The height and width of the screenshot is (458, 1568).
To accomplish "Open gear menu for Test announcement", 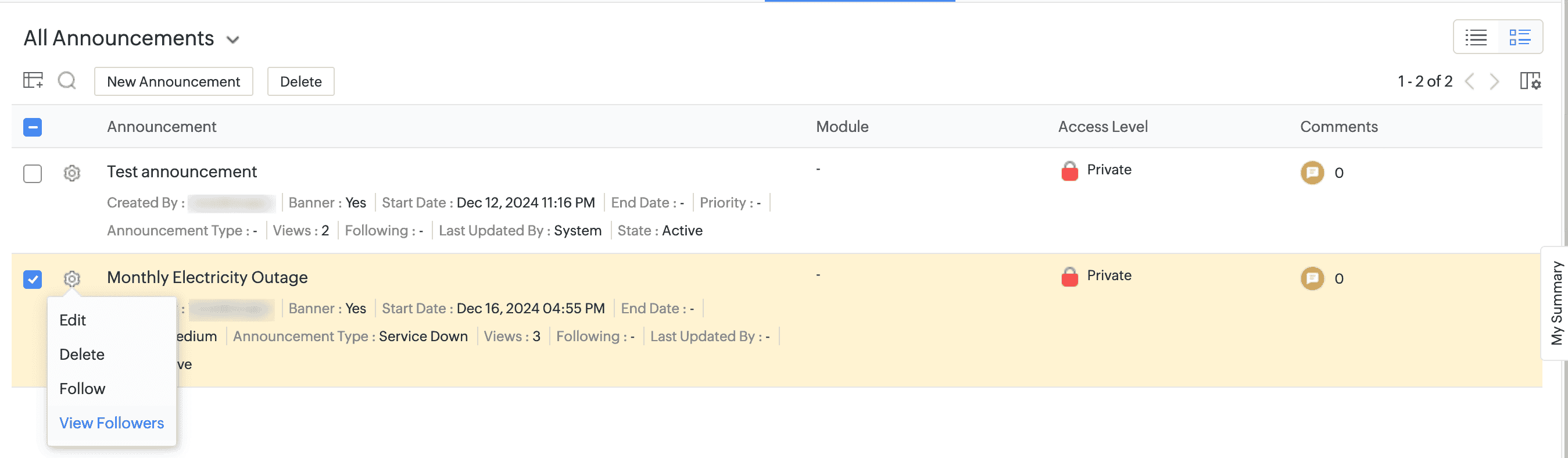I will point(72,174).
